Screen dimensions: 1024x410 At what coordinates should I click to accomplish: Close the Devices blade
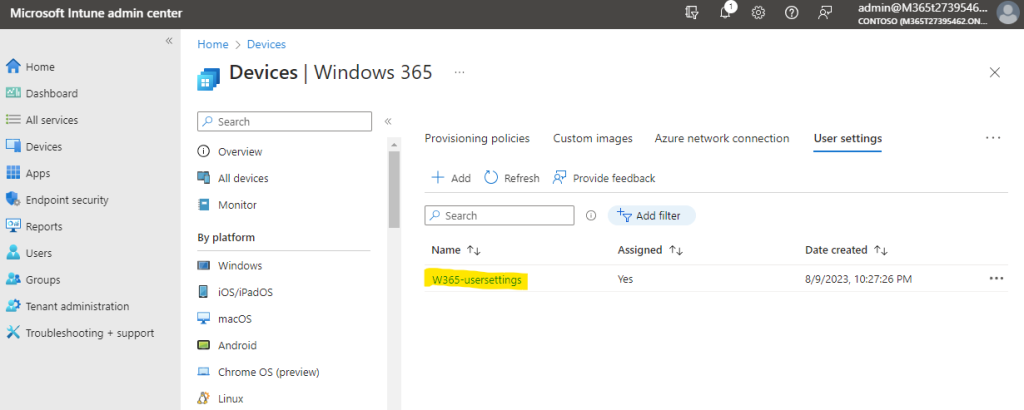click(995, 72)
